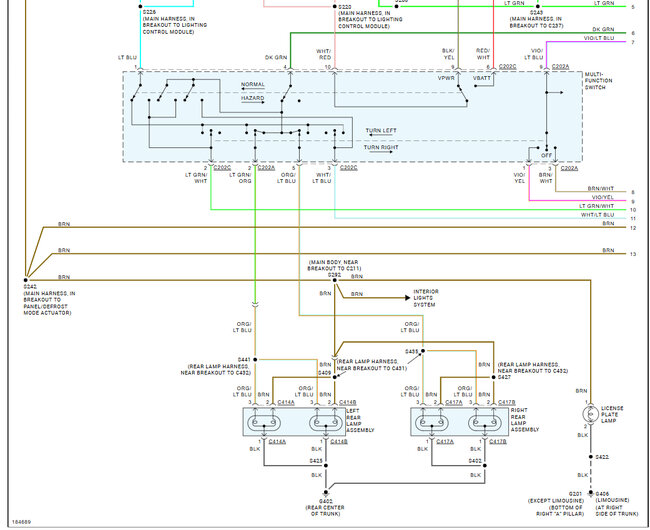Click the VIO/YEL wire label below switch pin 1

tap(519, 178)
